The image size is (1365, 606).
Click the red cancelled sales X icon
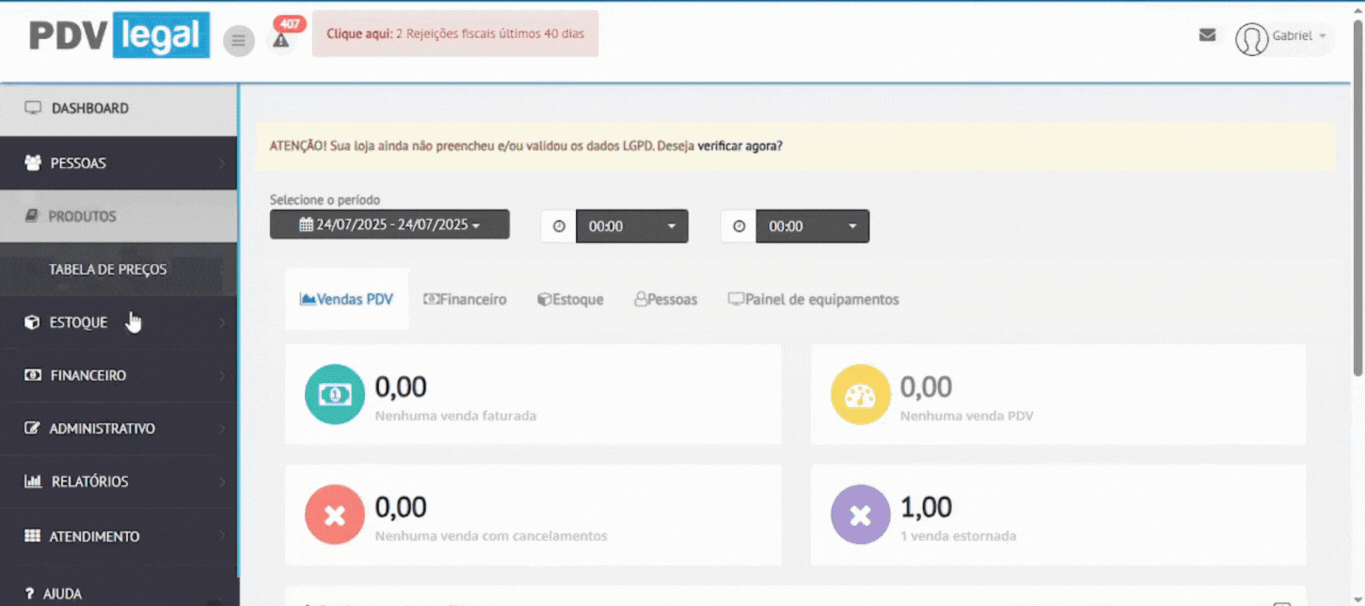click(334, 515)
